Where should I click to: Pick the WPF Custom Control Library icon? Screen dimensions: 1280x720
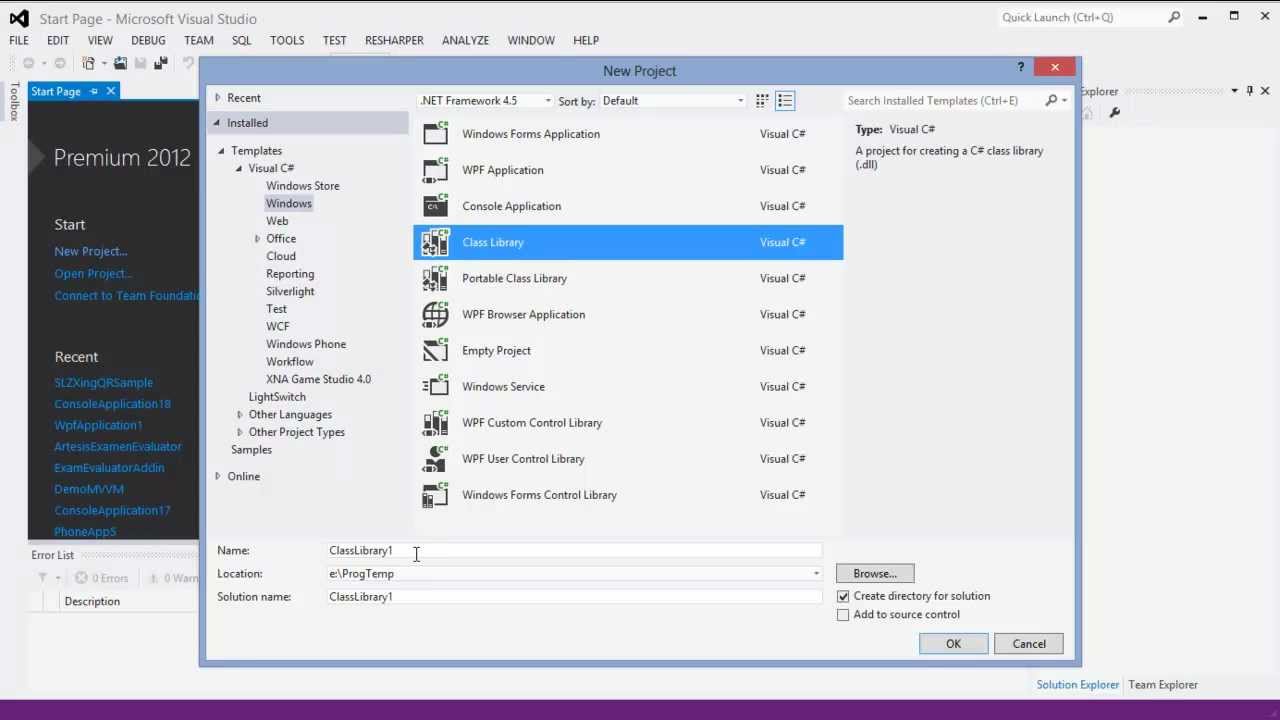(436, 422)
